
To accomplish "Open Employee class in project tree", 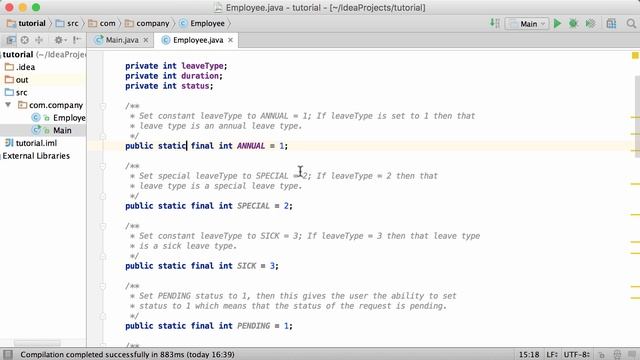I will click(x=58, y=118).
